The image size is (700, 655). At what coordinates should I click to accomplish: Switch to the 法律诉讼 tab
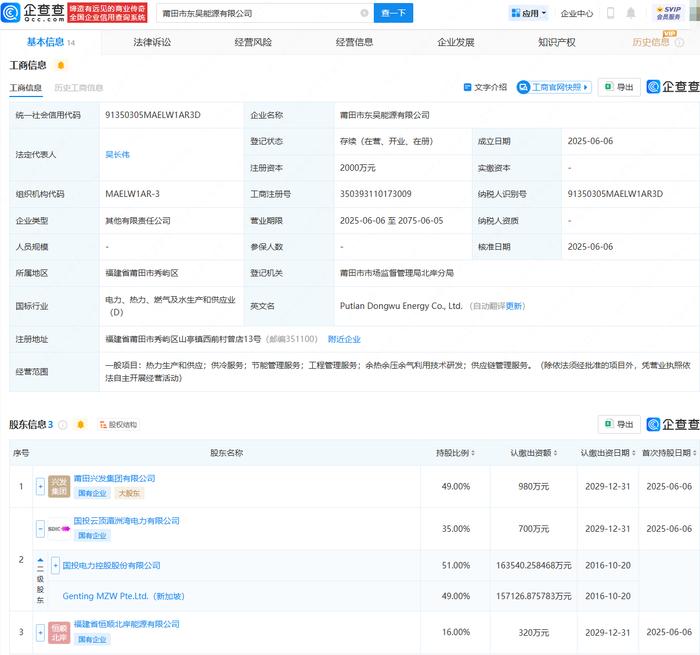coord(152,42)
